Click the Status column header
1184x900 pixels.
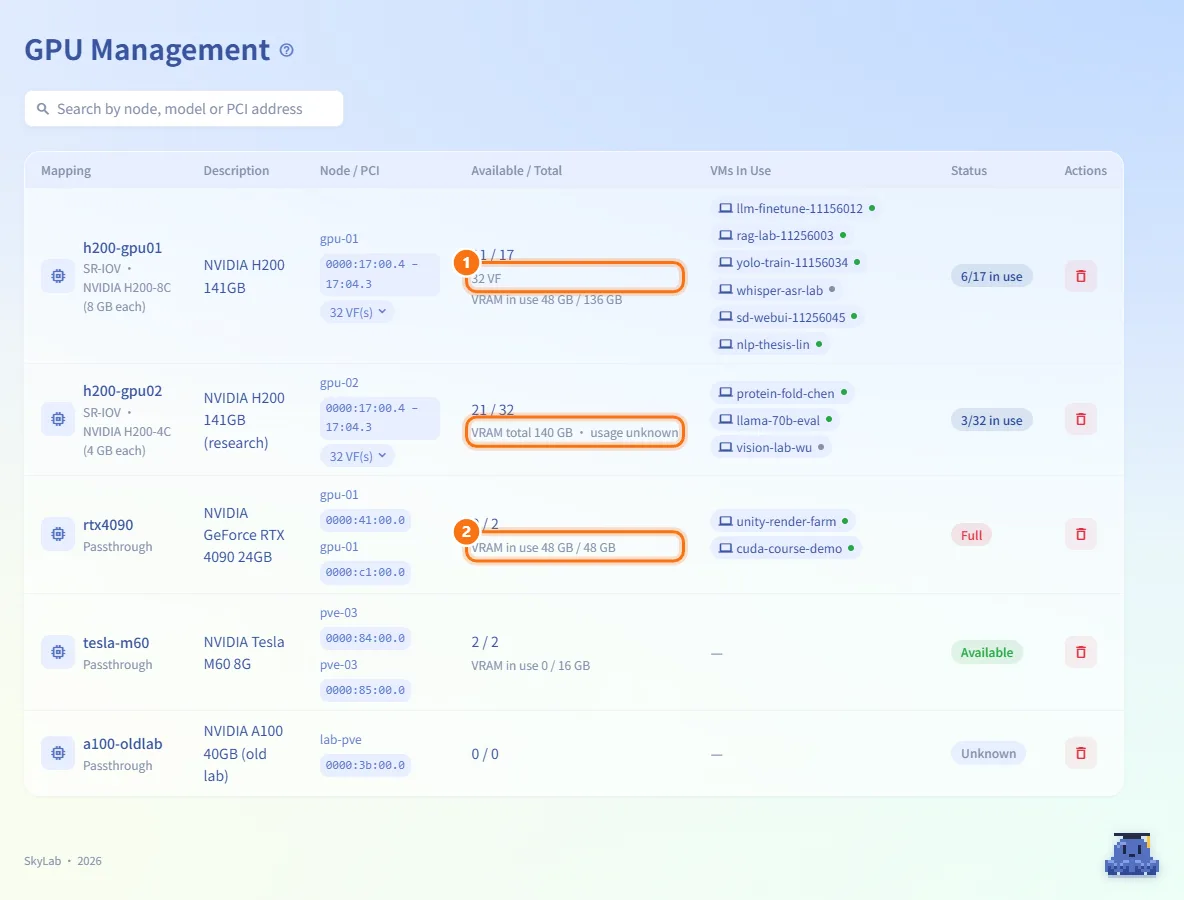tap(969, 171)
